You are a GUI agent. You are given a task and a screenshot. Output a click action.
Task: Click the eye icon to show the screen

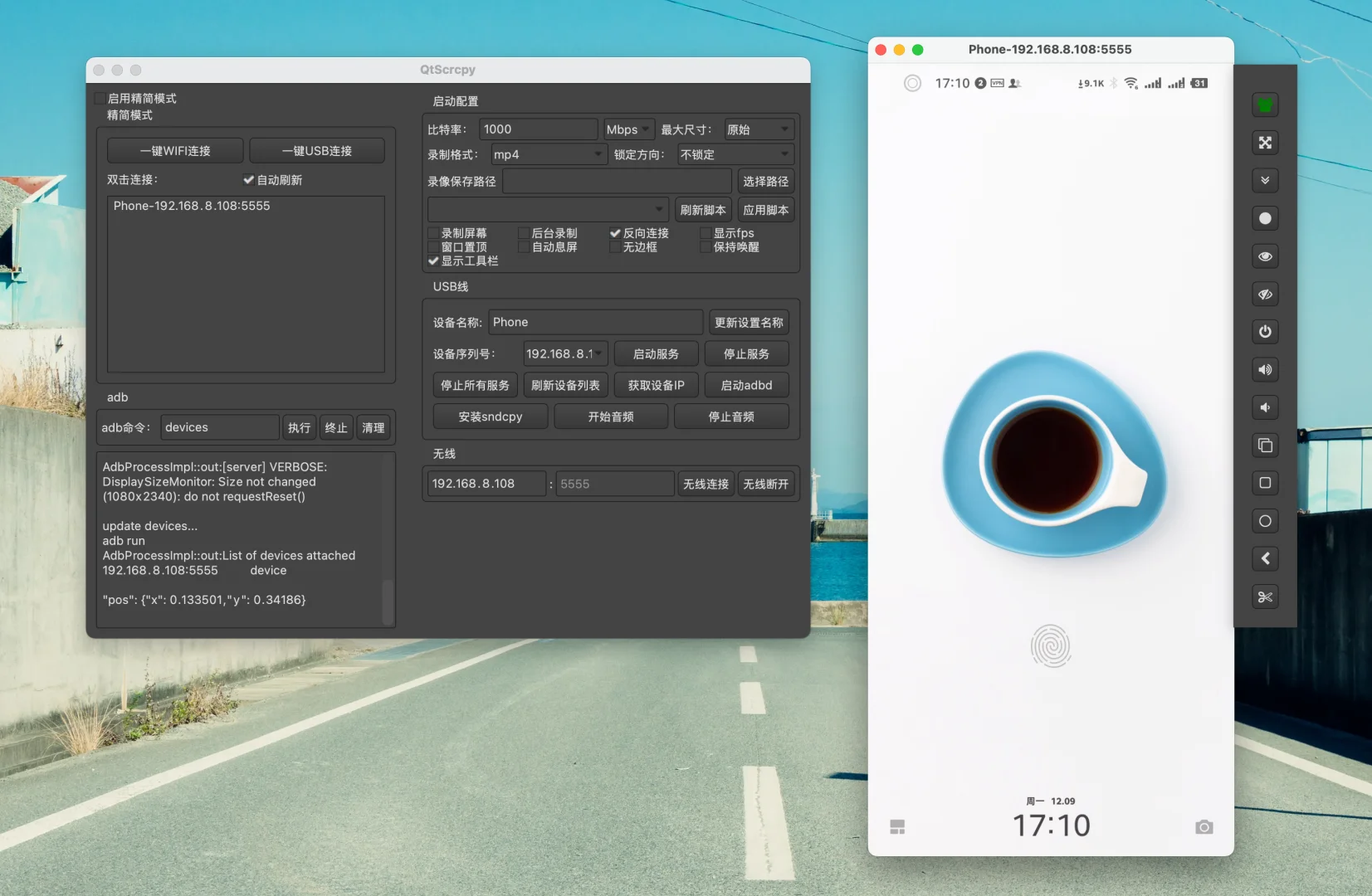pos(1265,257)
